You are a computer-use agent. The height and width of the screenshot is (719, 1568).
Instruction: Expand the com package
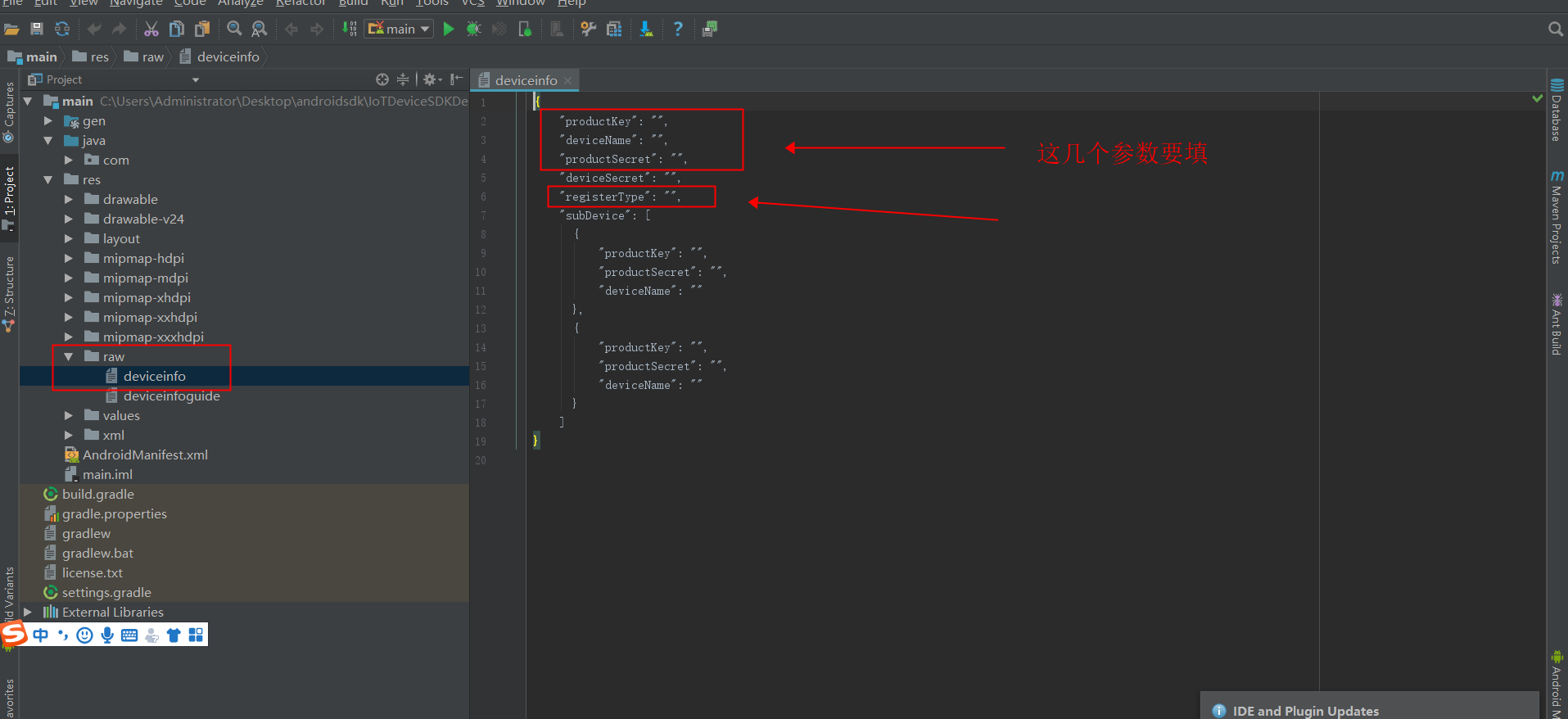(x=69, y=161)
